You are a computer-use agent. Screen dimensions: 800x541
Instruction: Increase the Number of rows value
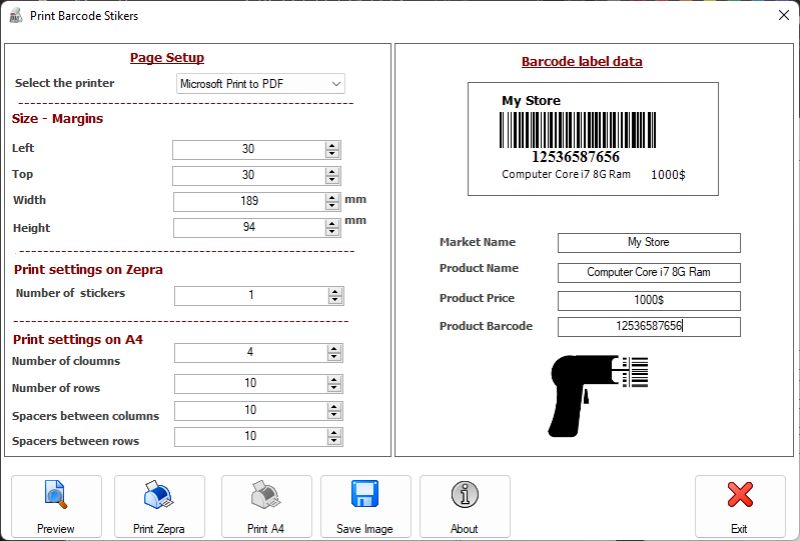tap(334, 380)
